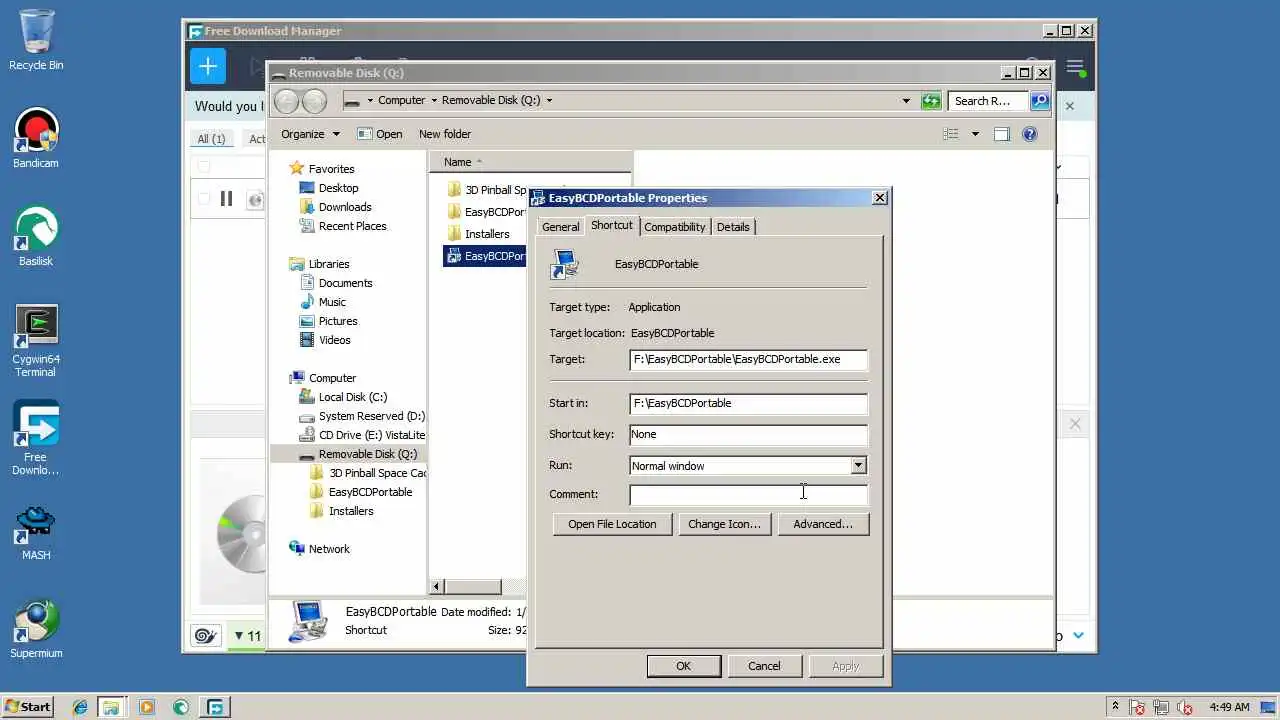
Task: Click Explorer back navigation arrow
Action: click(286, 101)
